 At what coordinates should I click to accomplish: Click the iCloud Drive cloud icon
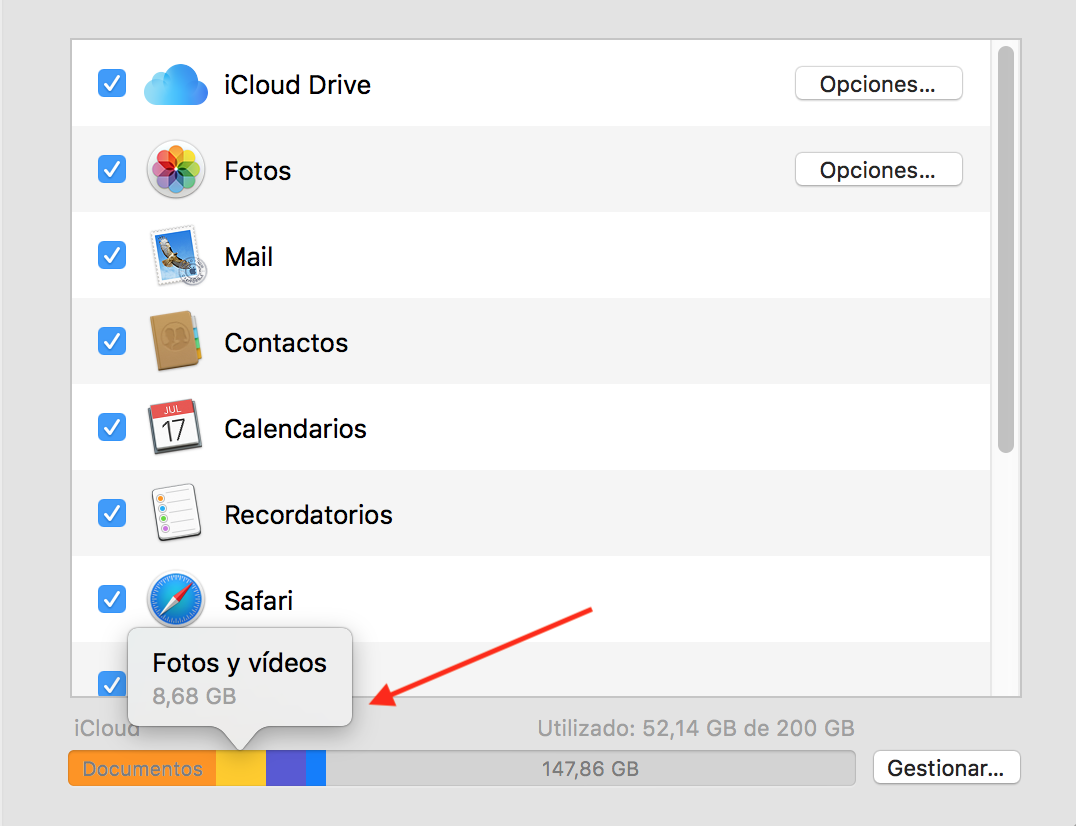pos(175,85)
